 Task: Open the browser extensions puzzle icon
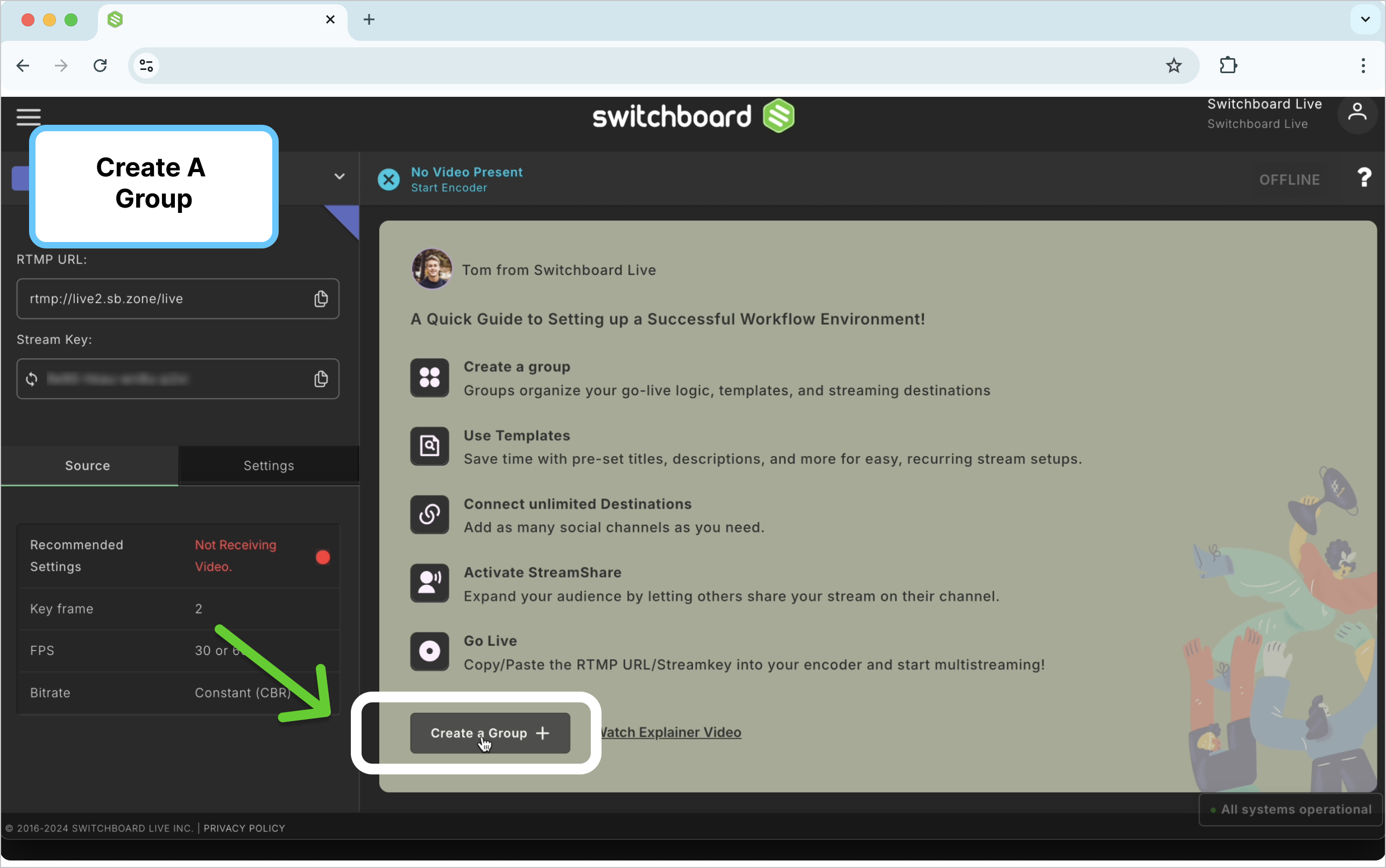1228,66
